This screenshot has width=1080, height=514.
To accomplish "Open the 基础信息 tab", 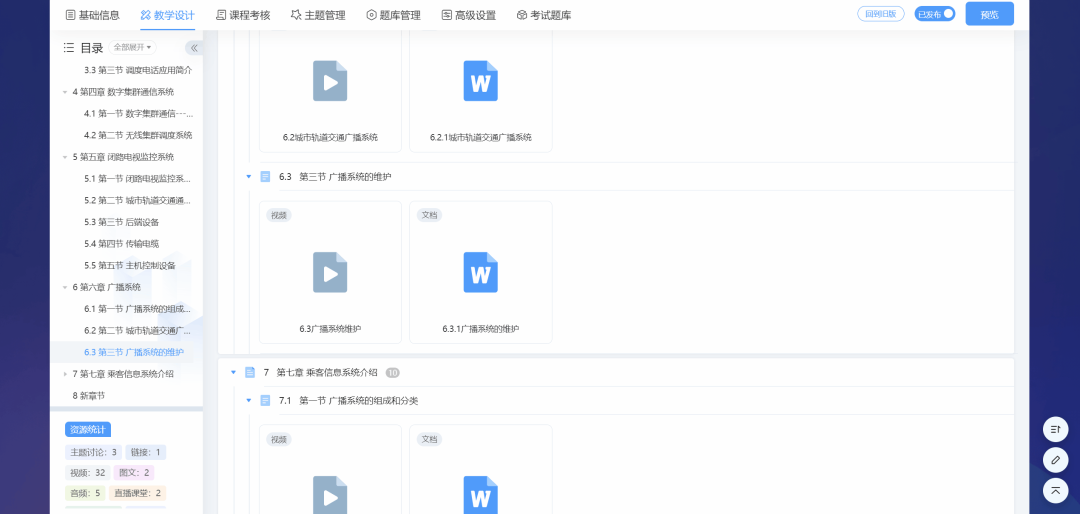I will [92, 15].
